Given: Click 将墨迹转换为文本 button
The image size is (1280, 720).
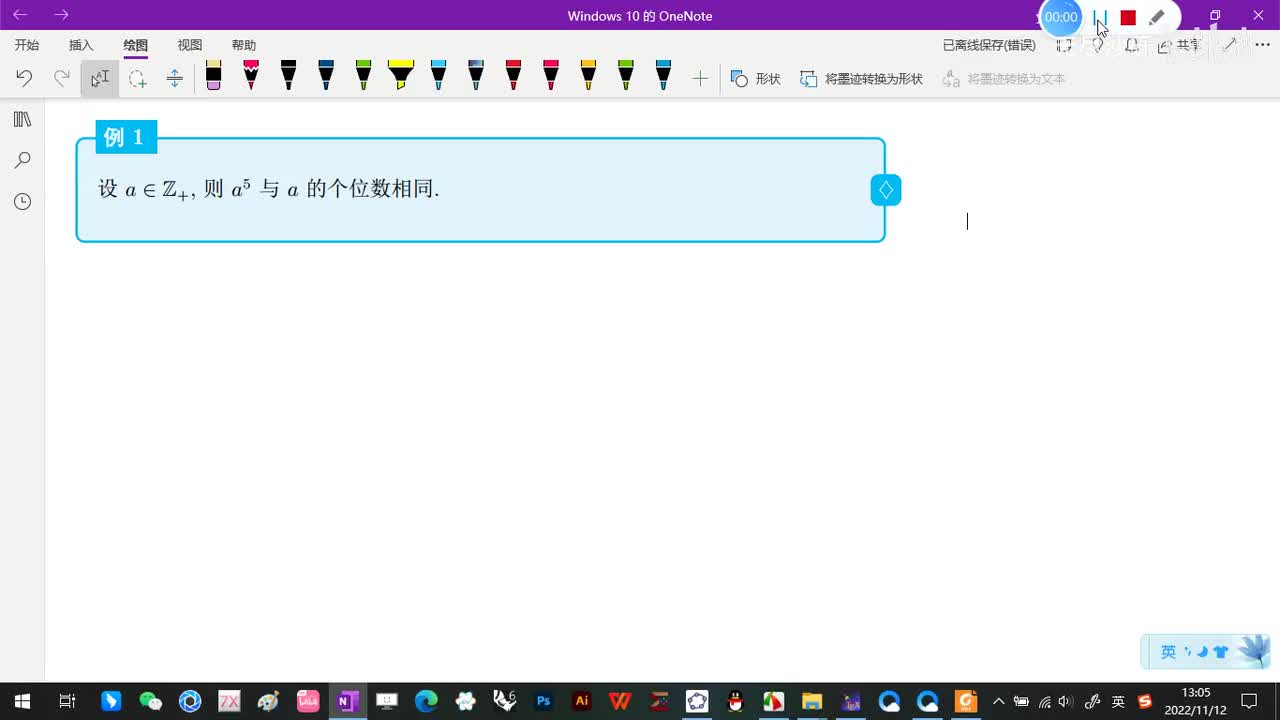Looking at the screenshot, I should (1004, 78).
